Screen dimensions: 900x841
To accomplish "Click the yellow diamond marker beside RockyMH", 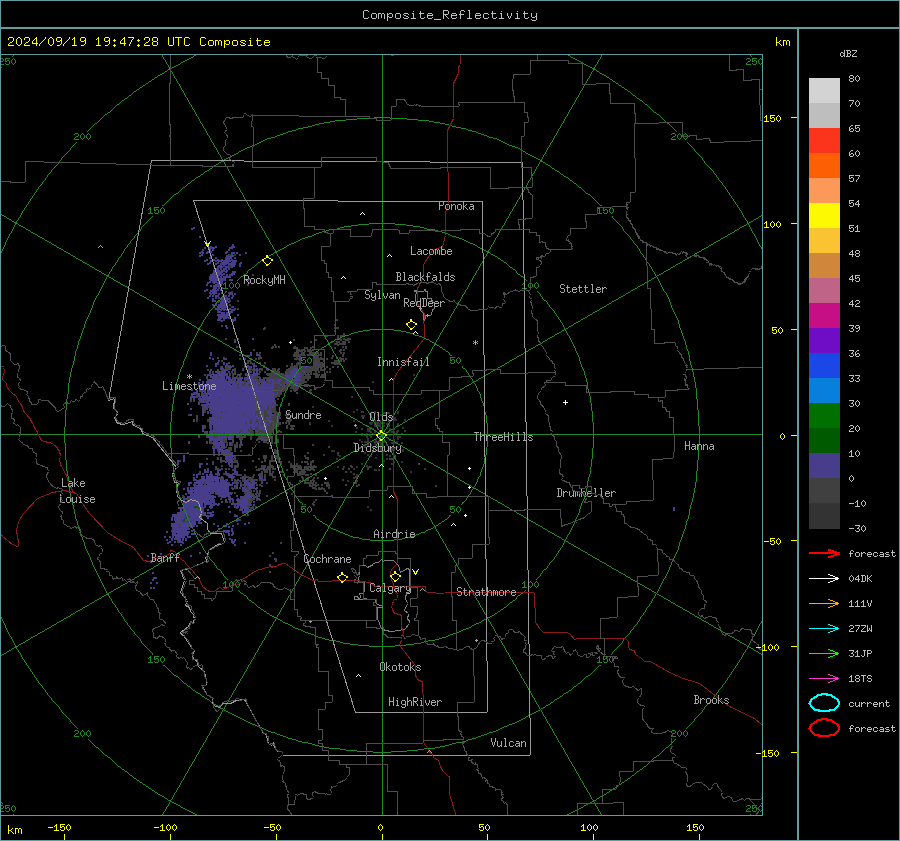I will click(267, 261).
